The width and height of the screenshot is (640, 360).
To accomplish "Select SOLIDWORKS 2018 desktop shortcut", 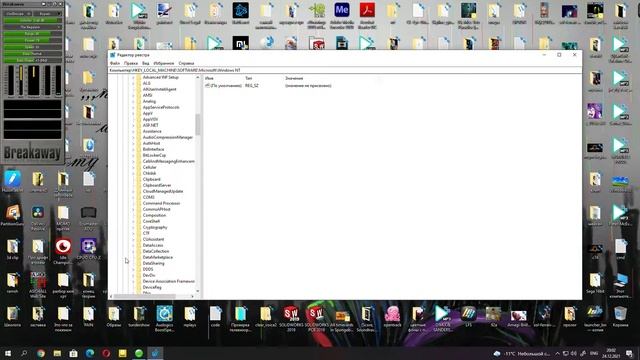I will [291, 318].
